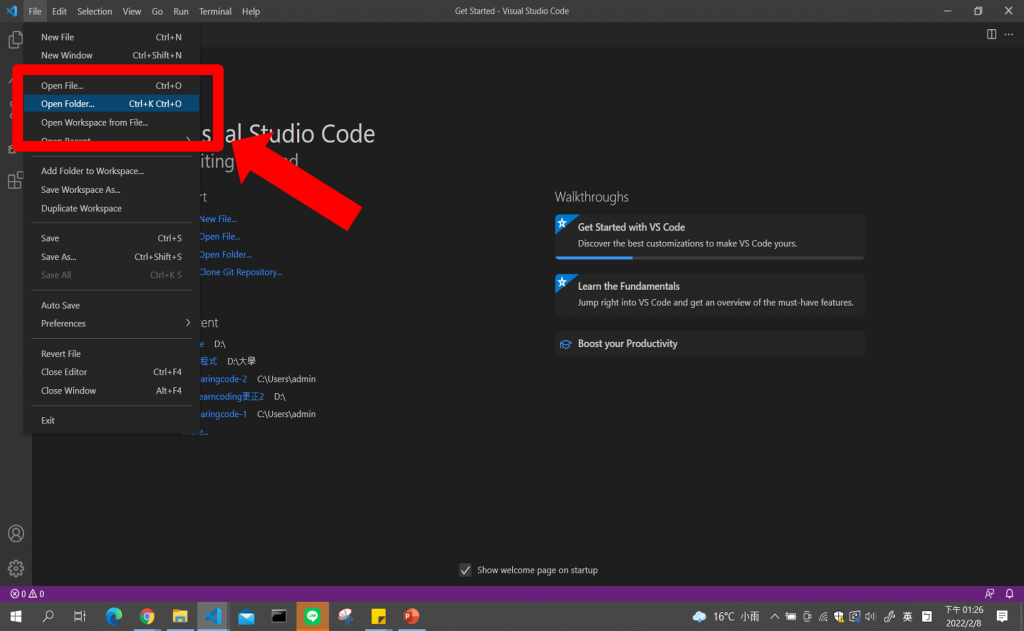
Task: Launch Google Chrome from the taskbar
Action: coord(147,616)
